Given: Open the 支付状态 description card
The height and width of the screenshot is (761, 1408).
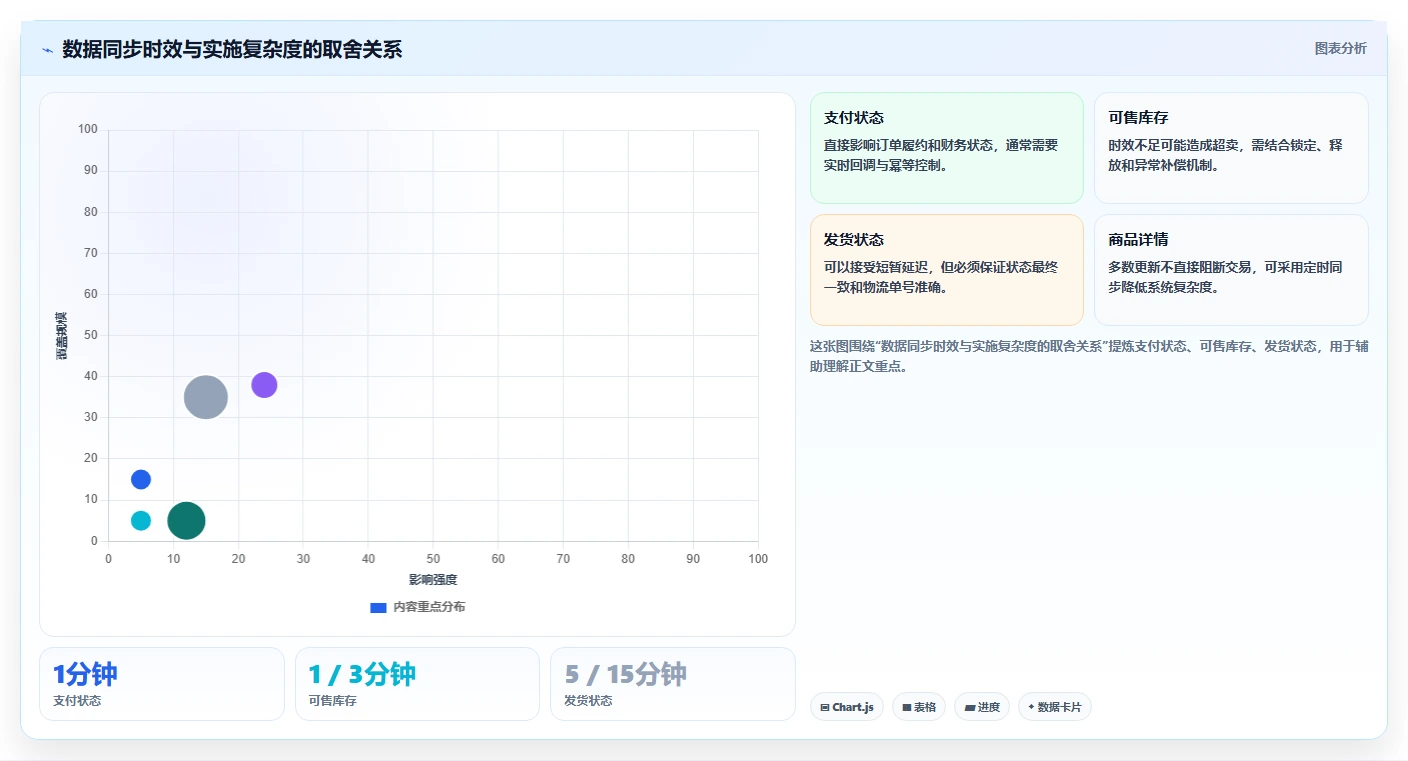Looking at the screenshot, I should click(947, 148).
